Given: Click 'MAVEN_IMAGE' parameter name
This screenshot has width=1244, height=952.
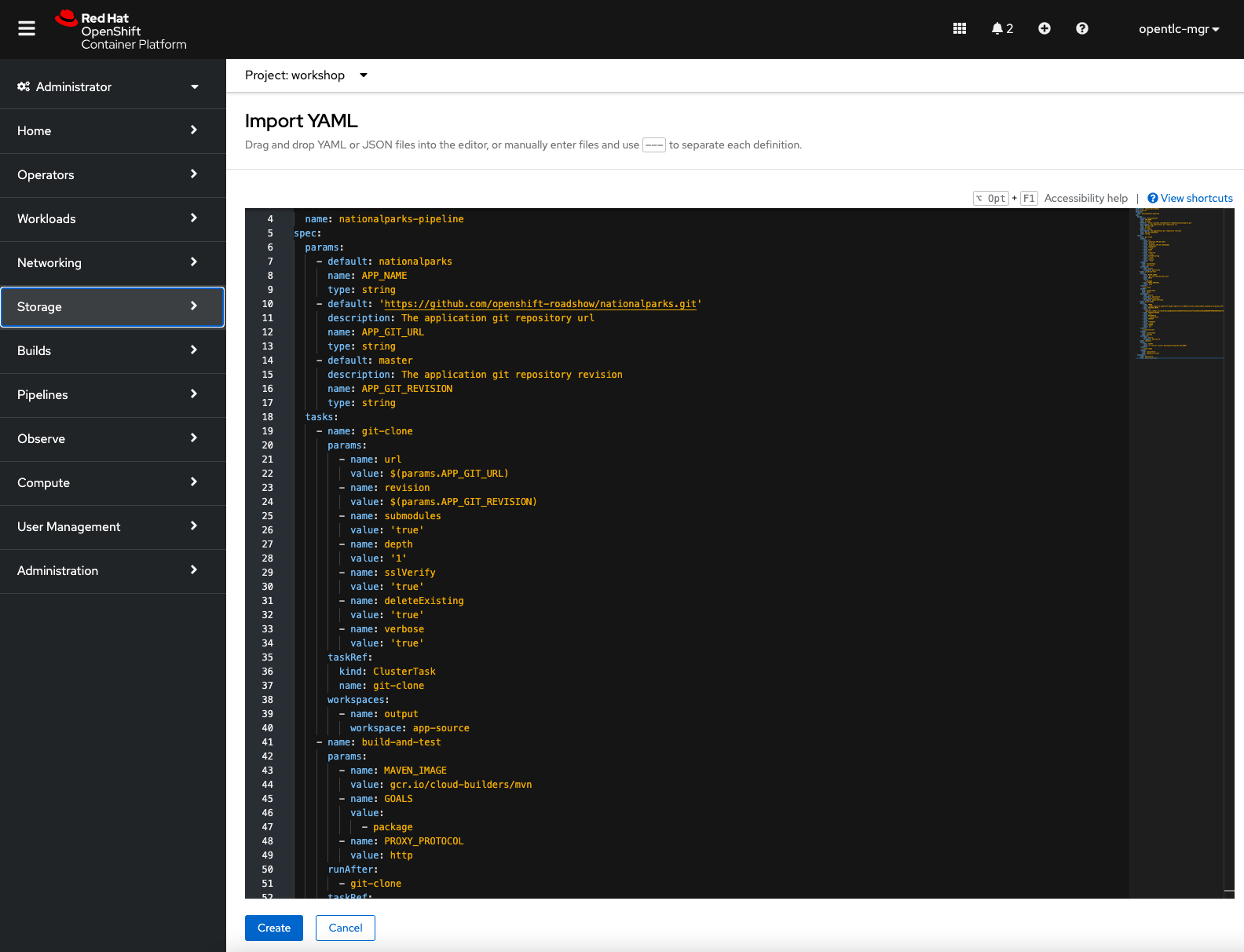Looking at the screenshot, I should click(415, 771).
